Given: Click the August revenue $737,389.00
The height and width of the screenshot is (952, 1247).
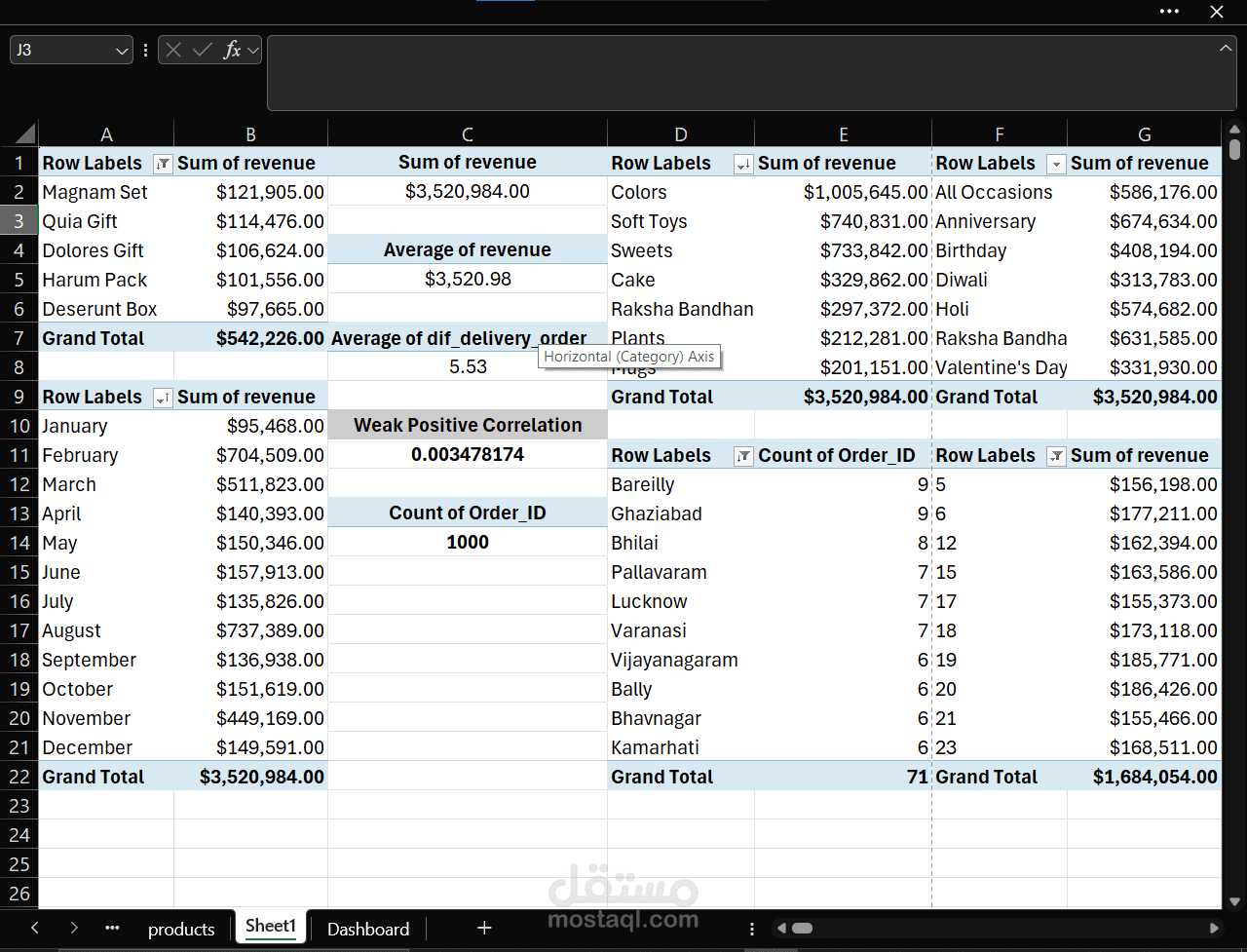Looking at the screenshot, I should pyautogui.click(x=251, y=630).
